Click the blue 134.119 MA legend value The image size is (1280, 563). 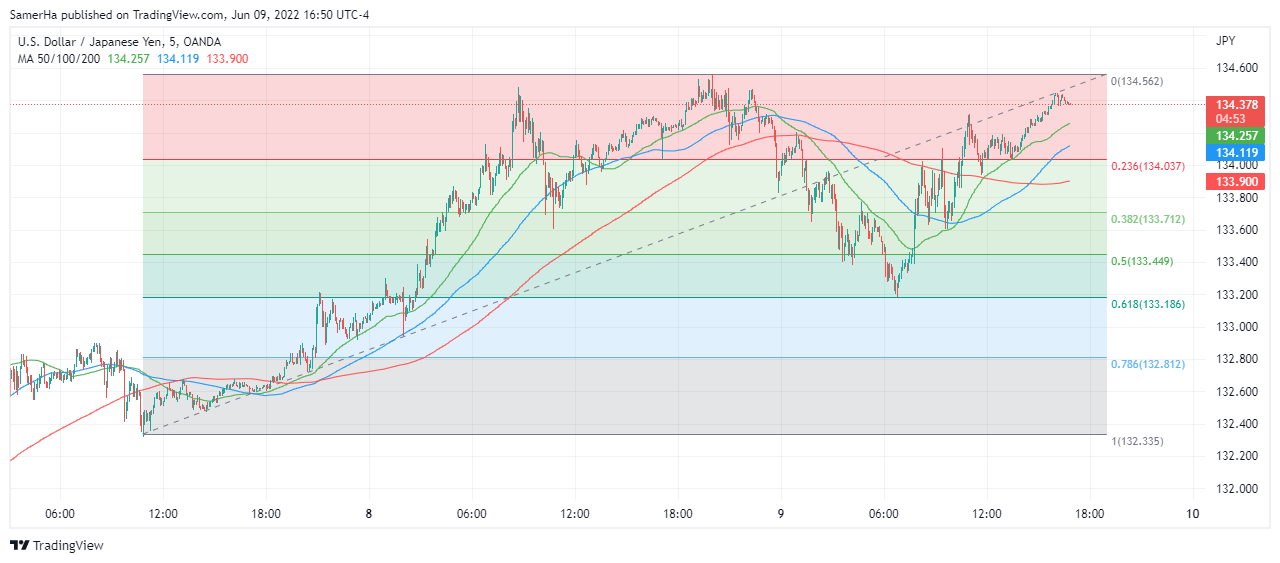tap(177, 59)
